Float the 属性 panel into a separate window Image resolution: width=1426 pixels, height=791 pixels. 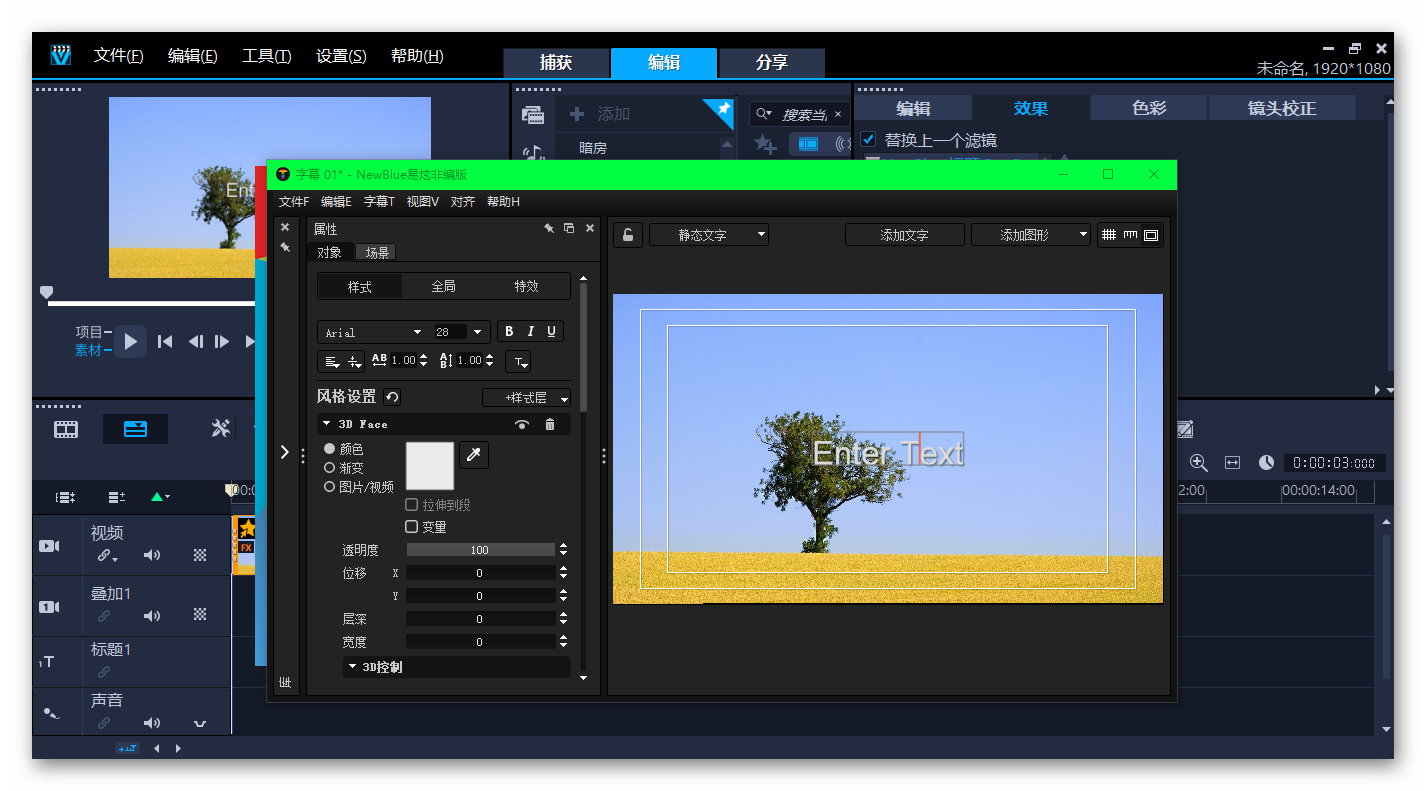(x=569, y=229)
